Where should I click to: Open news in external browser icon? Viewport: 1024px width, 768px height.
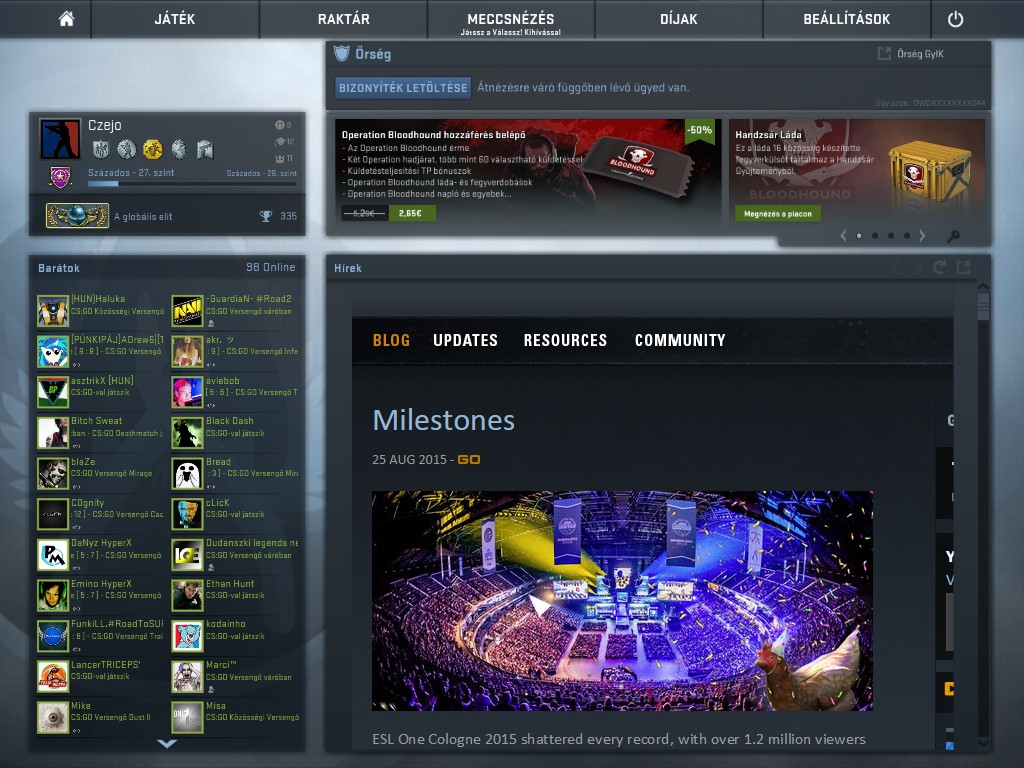[963, 267]
